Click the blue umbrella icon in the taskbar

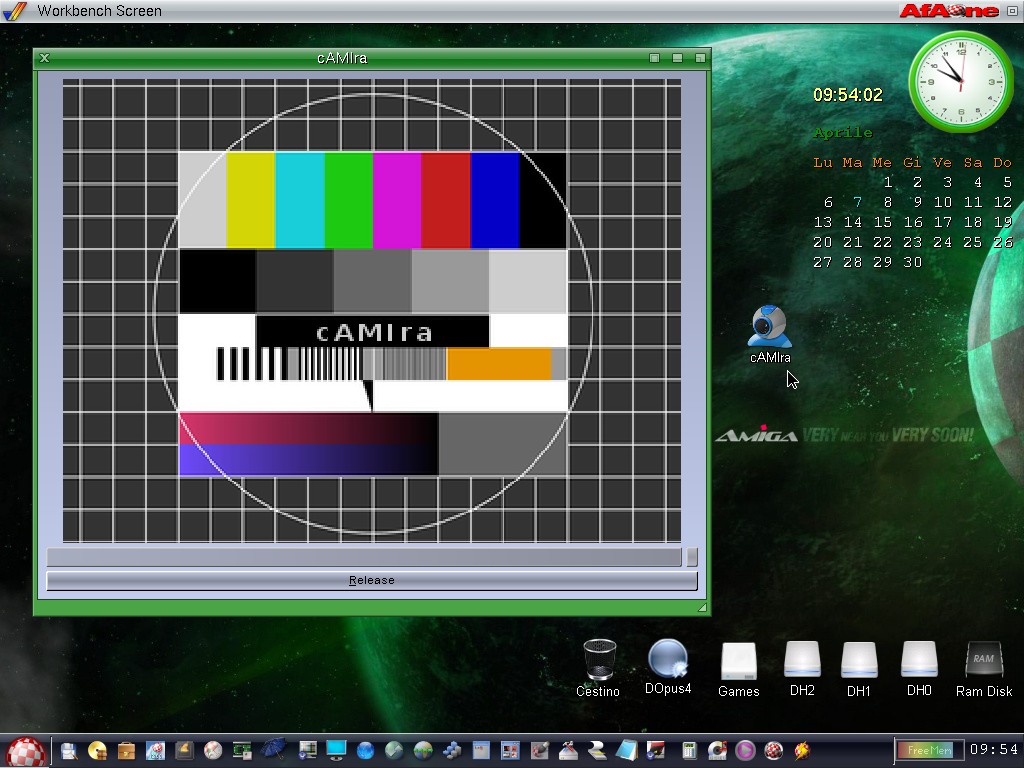tap(274, 749)
